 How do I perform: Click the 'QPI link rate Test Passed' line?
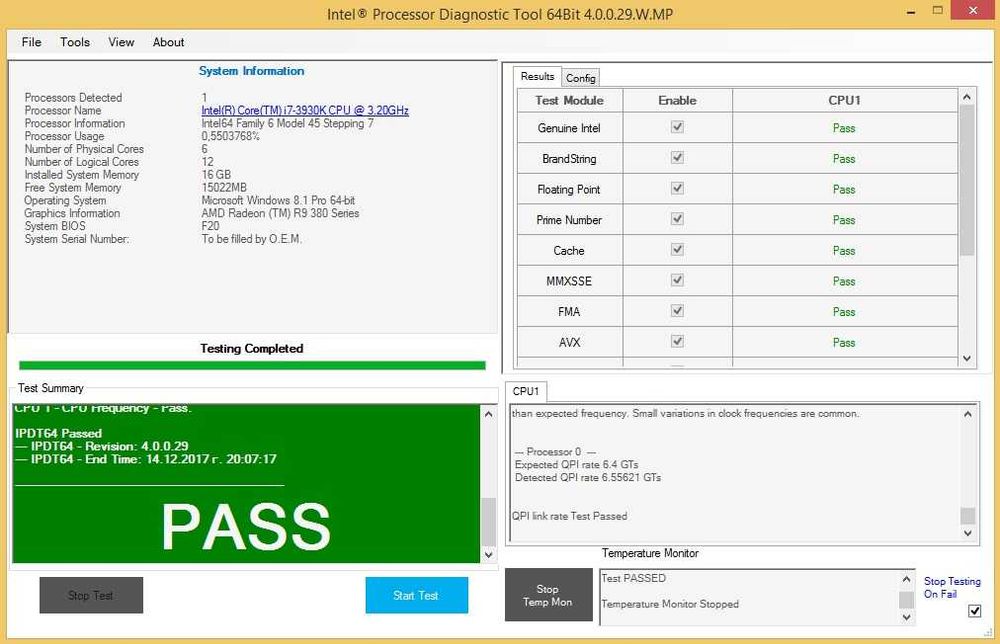pos(570,516)
